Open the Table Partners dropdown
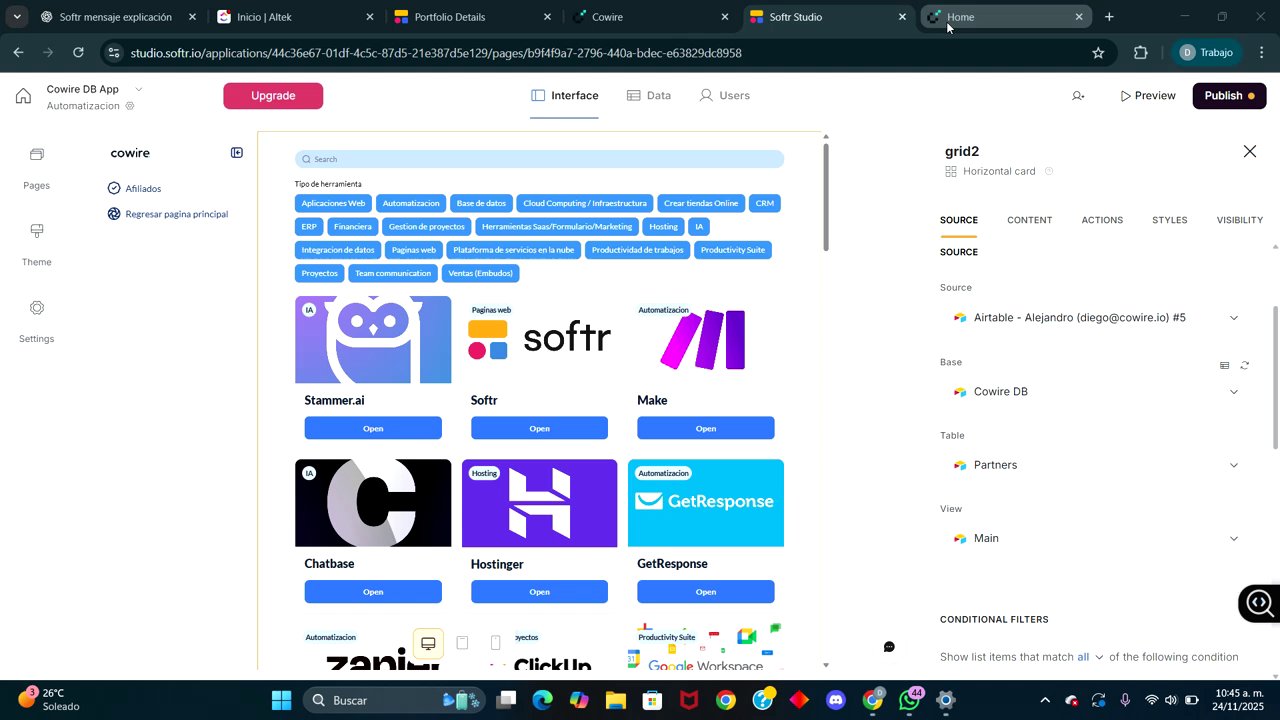 pos(1095,465)
